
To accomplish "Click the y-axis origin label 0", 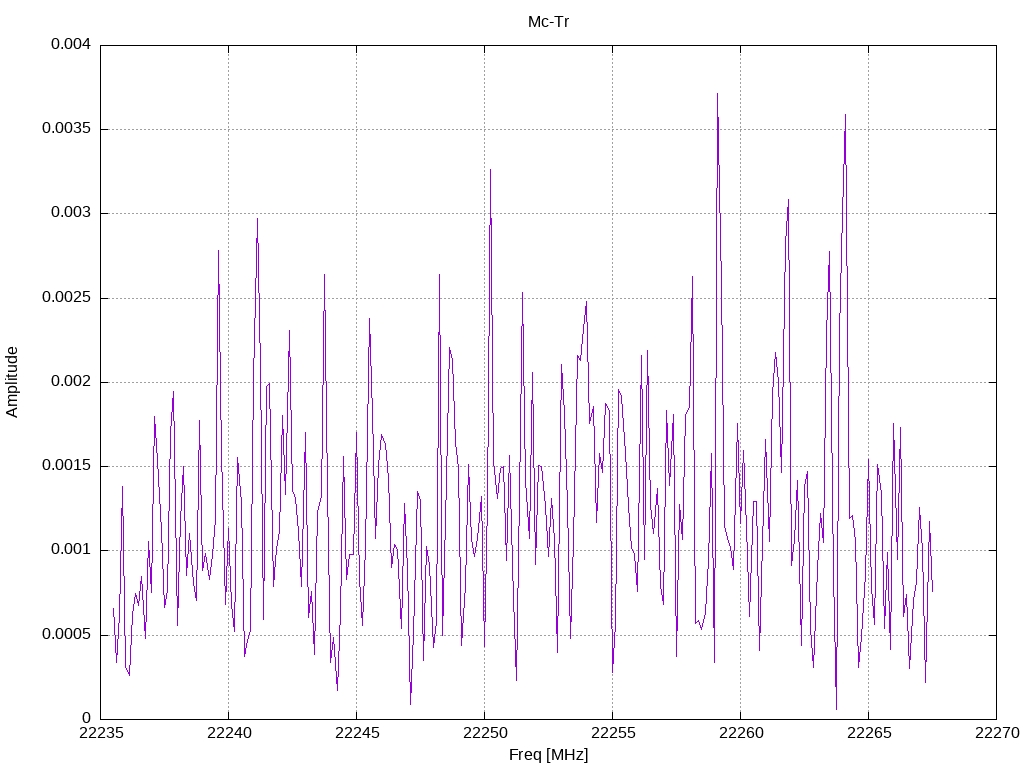I will tap(86, 719).
